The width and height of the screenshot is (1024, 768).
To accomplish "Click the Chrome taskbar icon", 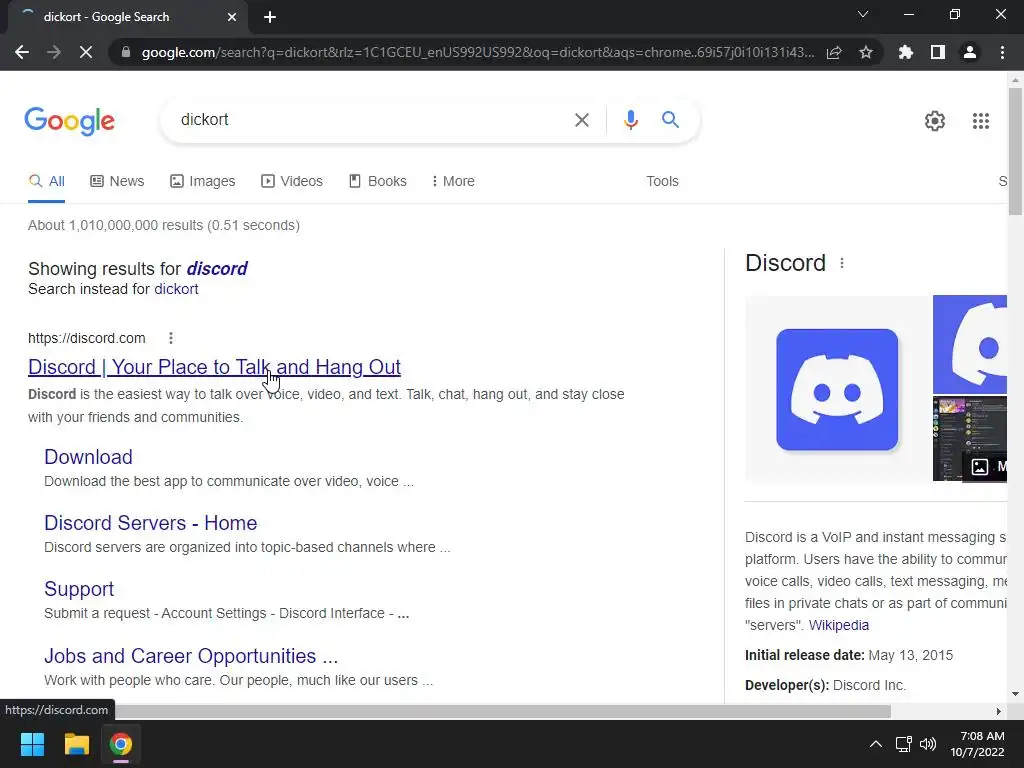I will pyautogui.click(x=120, y=744).
